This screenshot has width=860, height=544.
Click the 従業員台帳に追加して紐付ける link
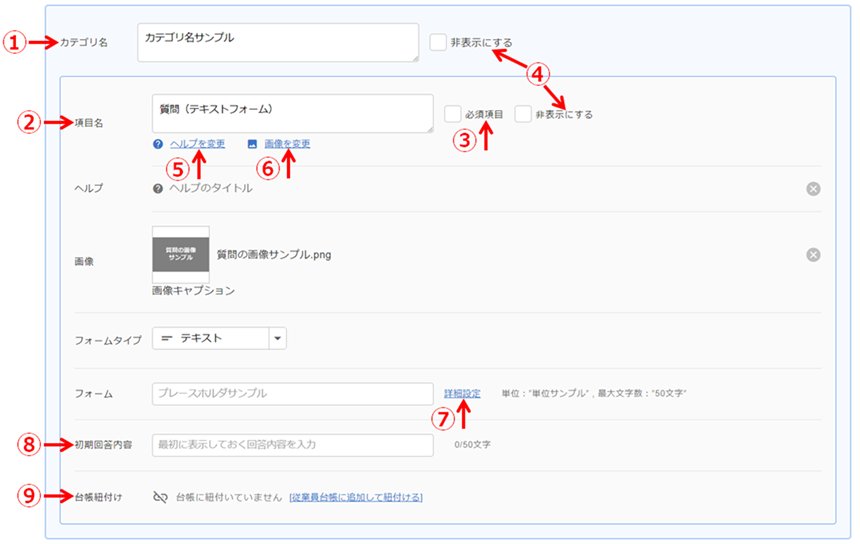356,497
